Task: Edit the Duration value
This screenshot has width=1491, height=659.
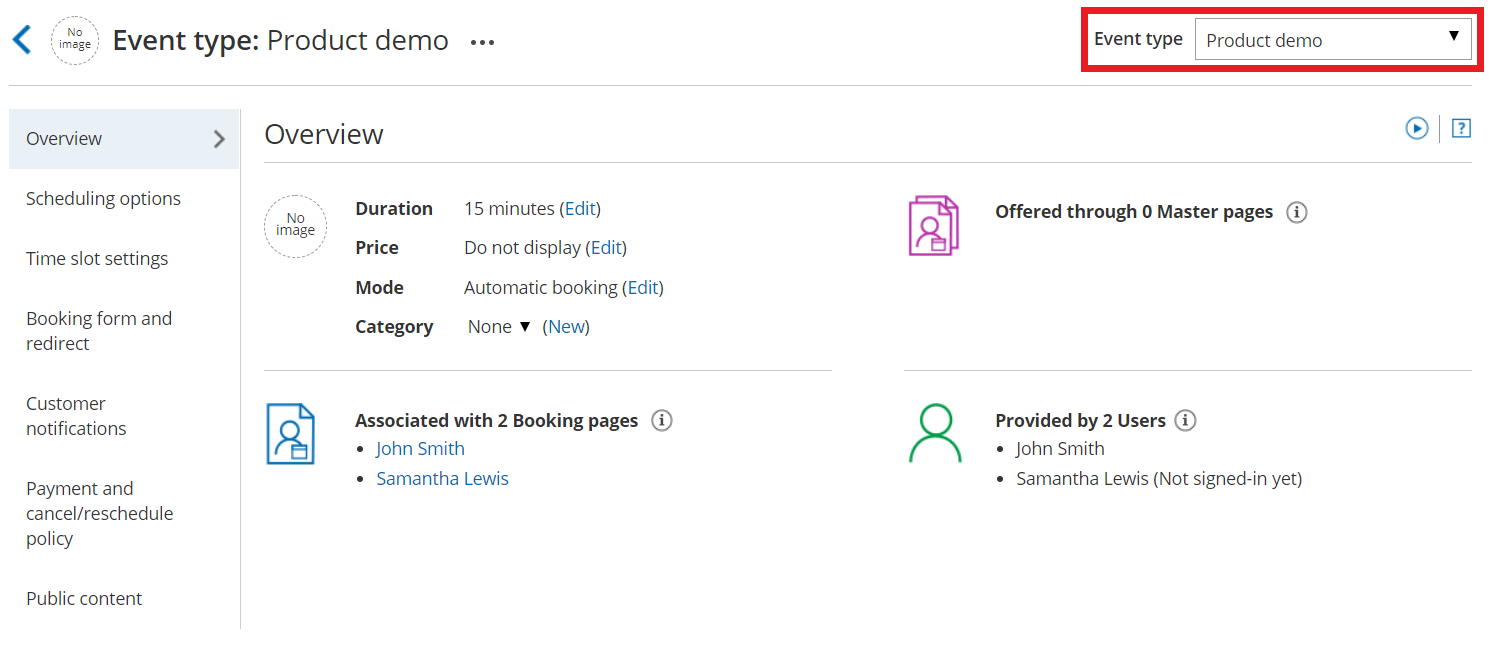Action: coord(580,209)
